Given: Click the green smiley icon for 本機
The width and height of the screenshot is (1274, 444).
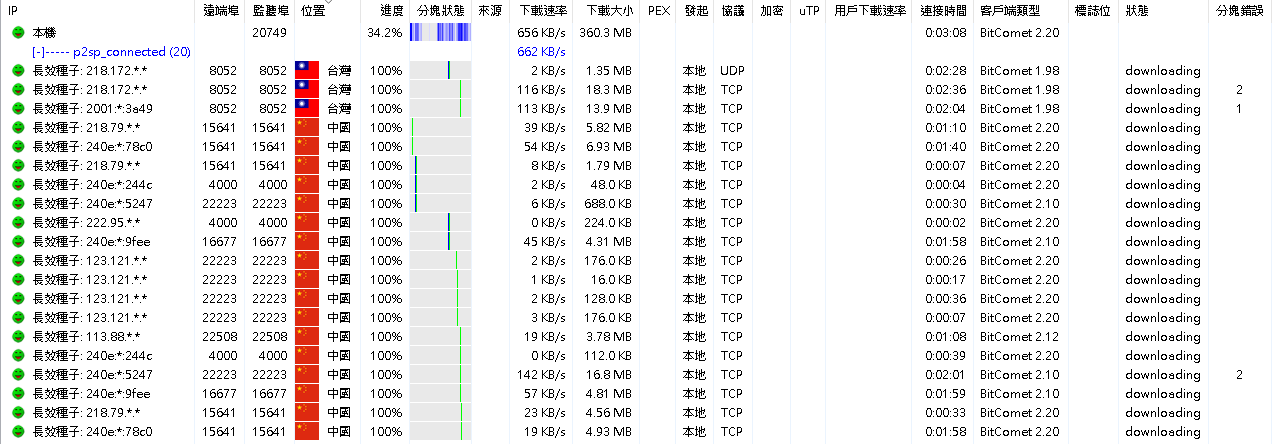Looking at the screenshot, I should (18, 33).
